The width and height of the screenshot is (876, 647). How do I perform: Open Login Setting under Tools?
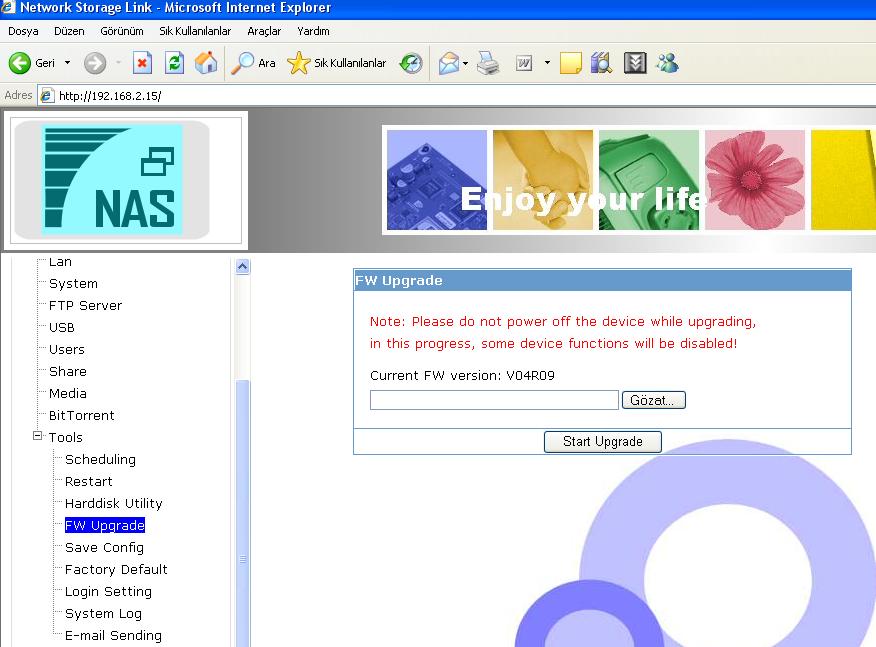click(x=108, y=592)
